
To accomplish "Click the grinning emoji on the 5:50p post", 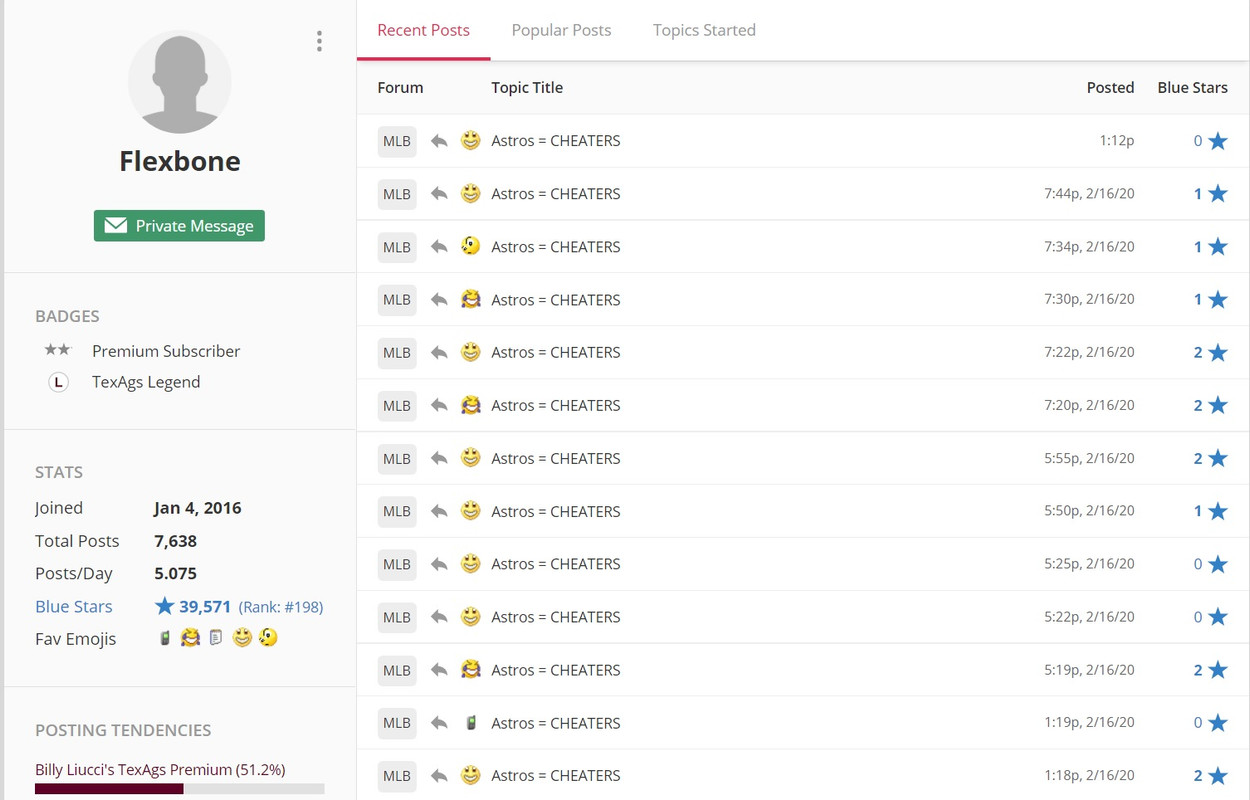I will coord(471,510).
